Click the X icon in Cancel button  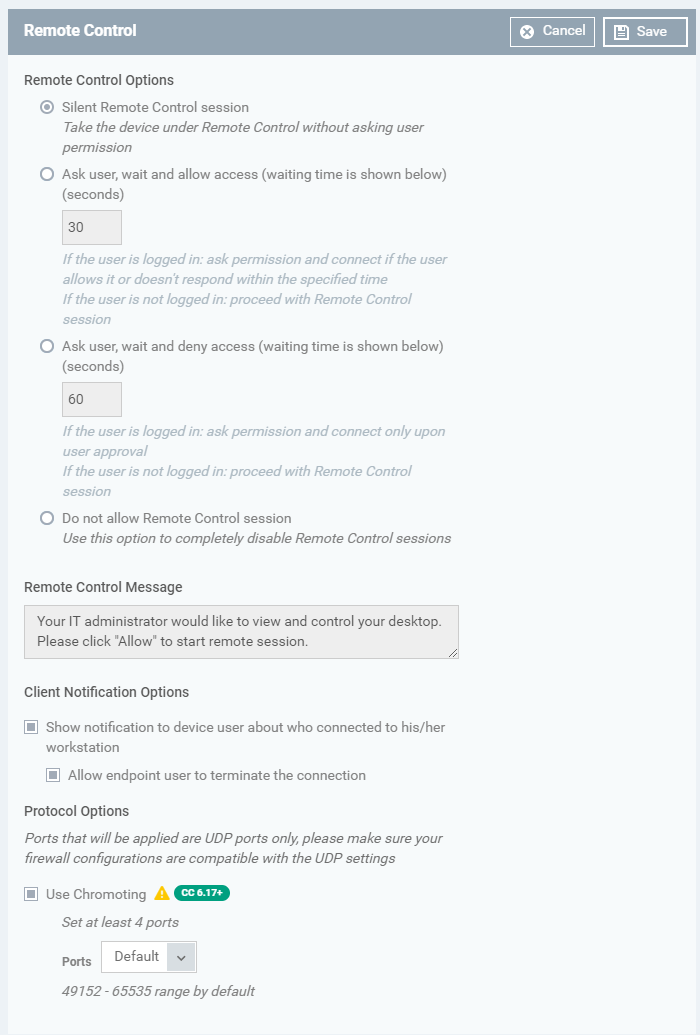click(x=527, y=32)
